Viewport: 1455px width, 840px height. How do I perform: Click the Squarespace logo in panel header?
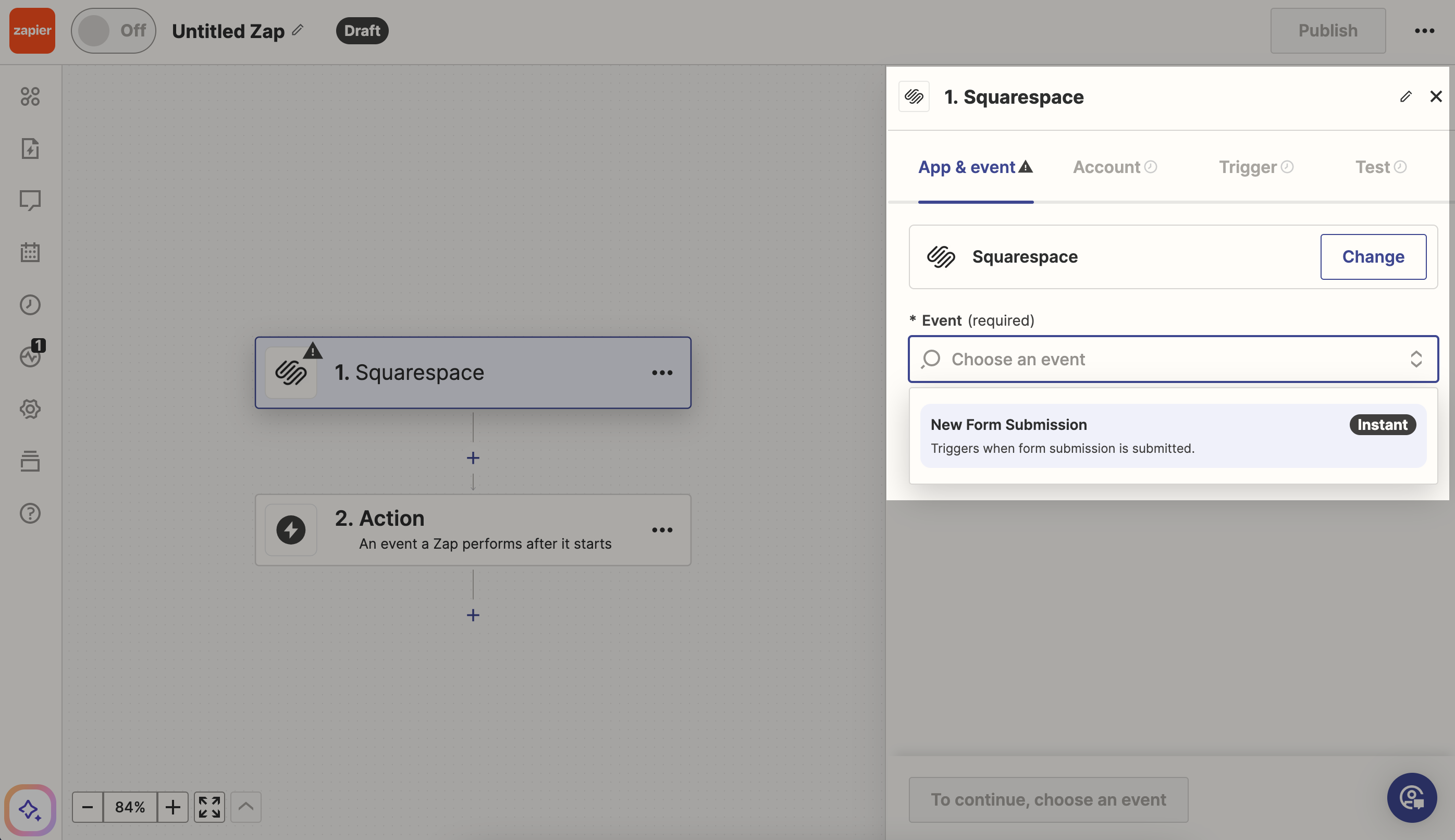pyautogui.click(x=914, y=96)
